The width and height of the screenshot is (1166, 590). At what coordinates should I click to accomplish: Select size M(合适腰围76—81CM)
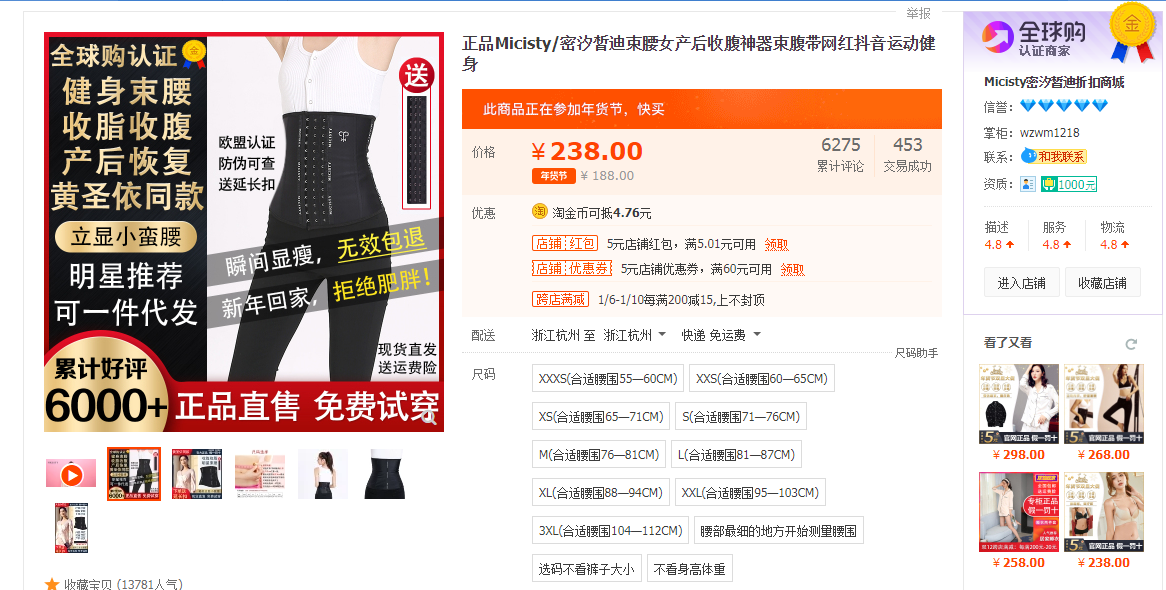point(599,455)
